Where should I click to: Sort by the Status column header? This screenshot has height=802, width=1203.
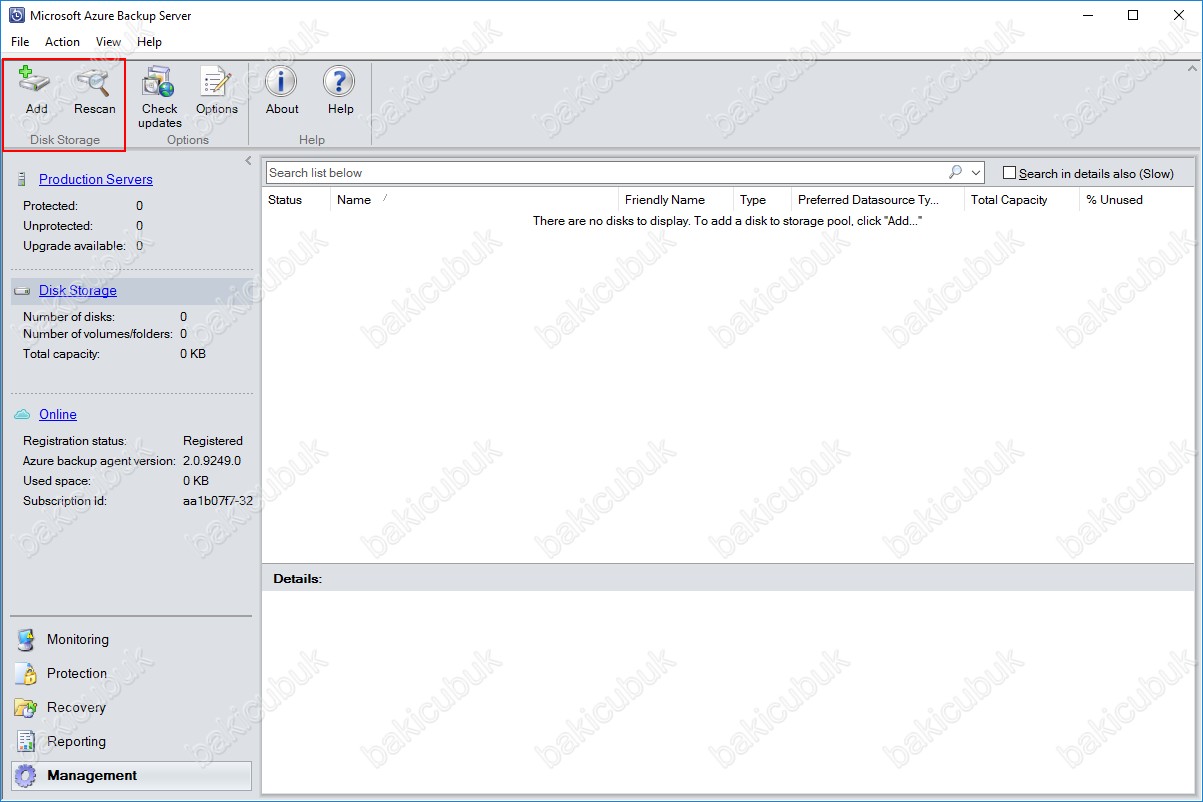click(x=296, y=200)
